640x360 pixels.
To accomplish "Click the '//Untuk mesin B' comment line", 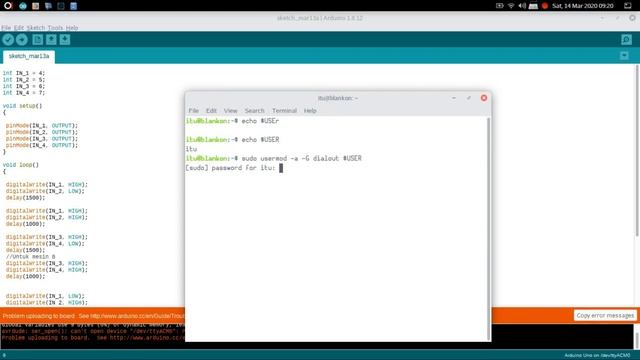I will (31, 257).
